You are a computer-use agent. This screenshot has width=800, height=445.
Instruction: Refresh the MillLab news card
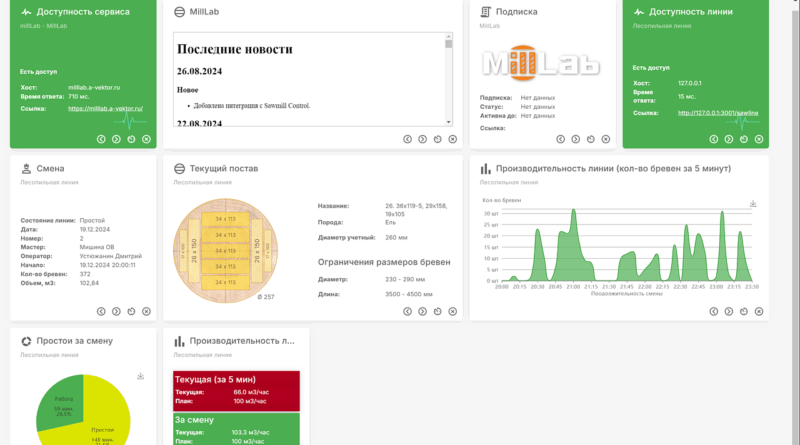coord(437,139)
